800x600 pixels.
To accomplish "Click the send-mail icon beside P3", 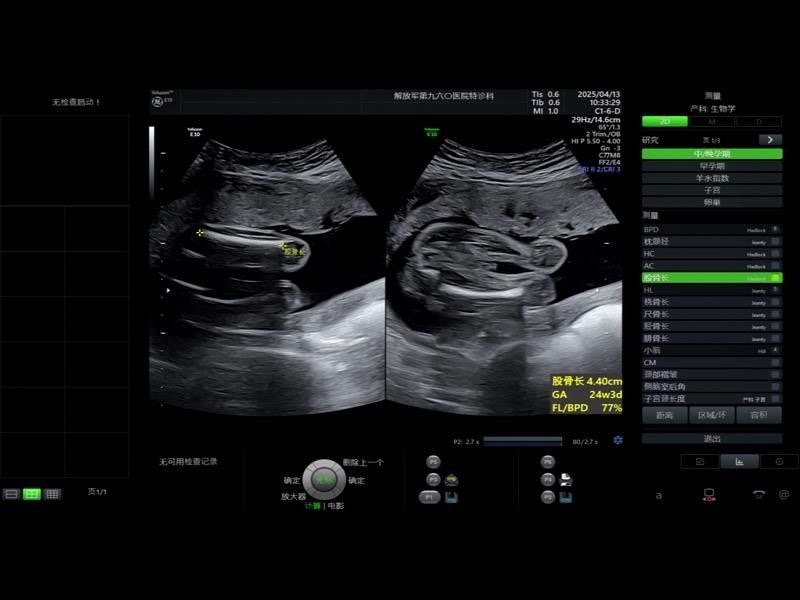I will click(x=452, y=480).
